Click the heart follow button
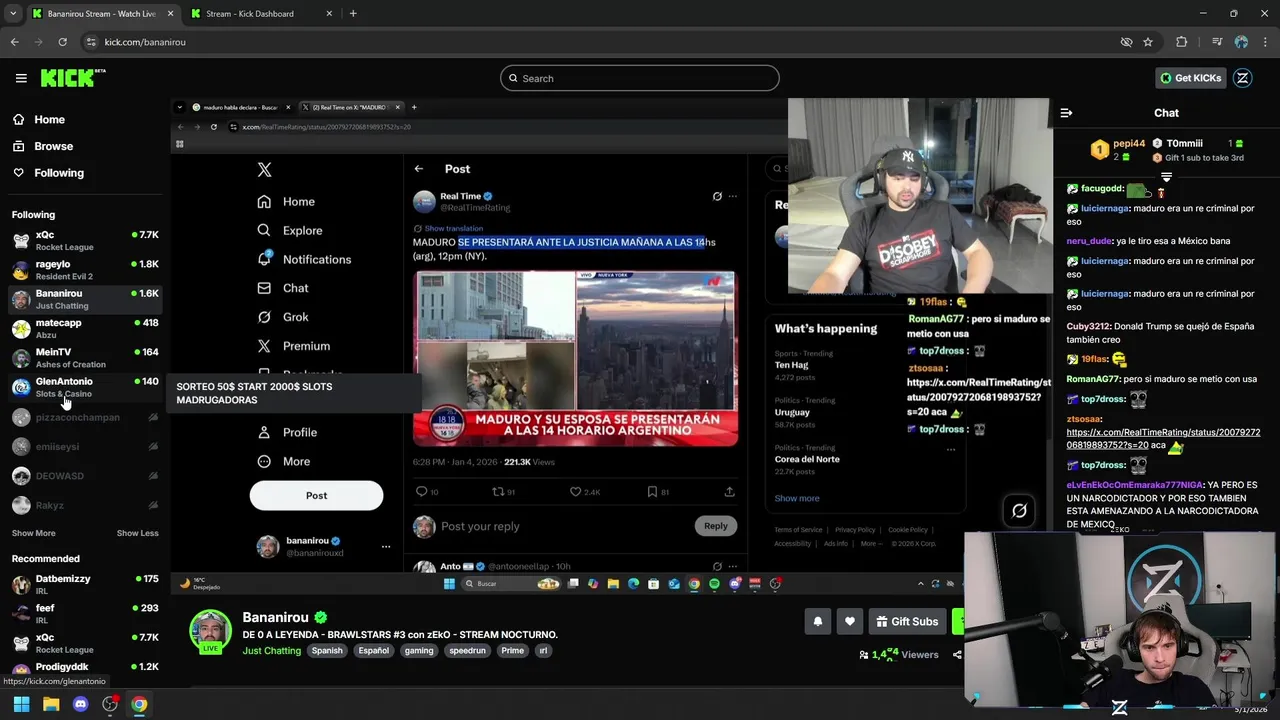Image resolution: width=1280 pixels, height=720 pixels. (x=849, y=621)
